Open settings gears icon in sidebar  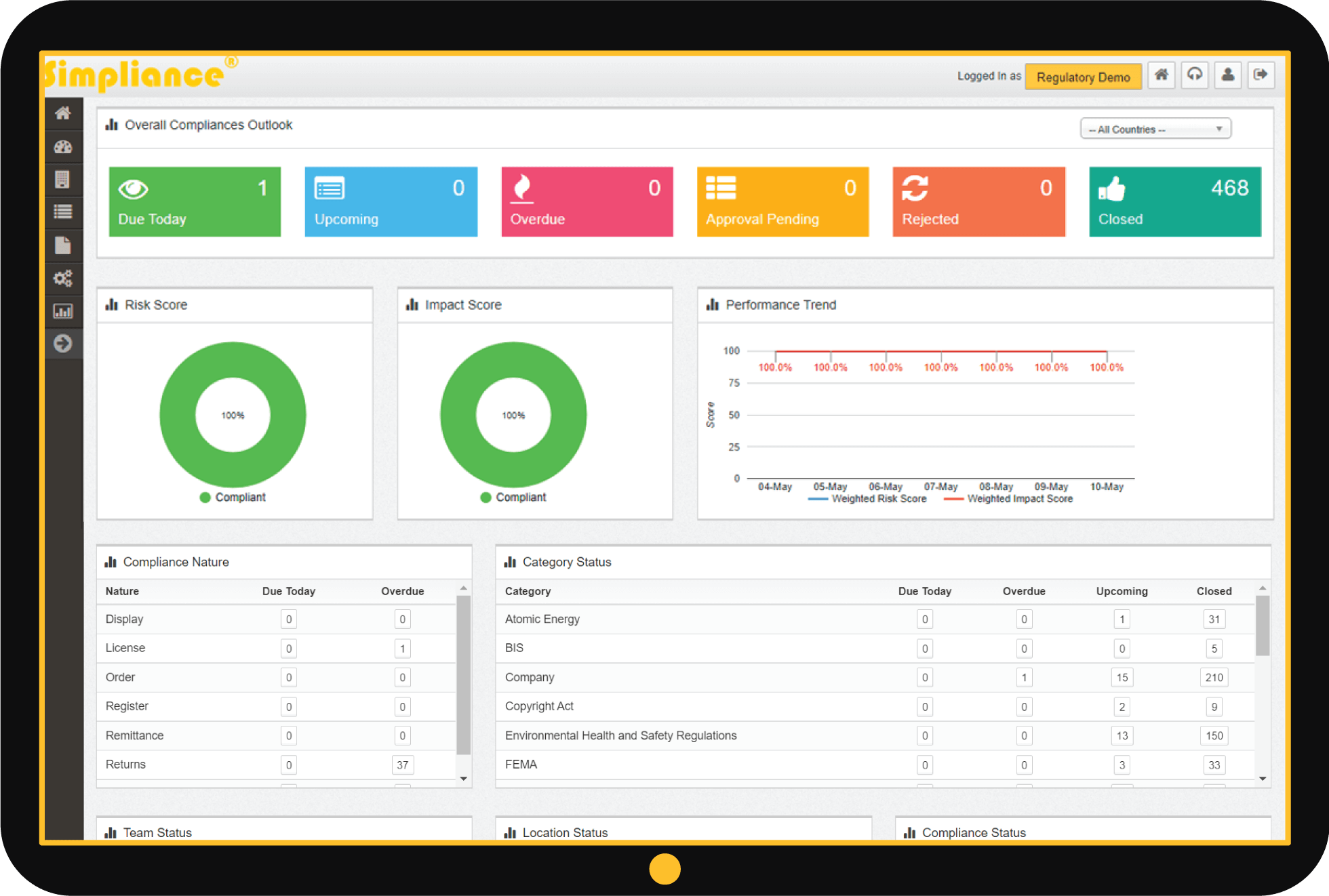[x=63, y=279]
